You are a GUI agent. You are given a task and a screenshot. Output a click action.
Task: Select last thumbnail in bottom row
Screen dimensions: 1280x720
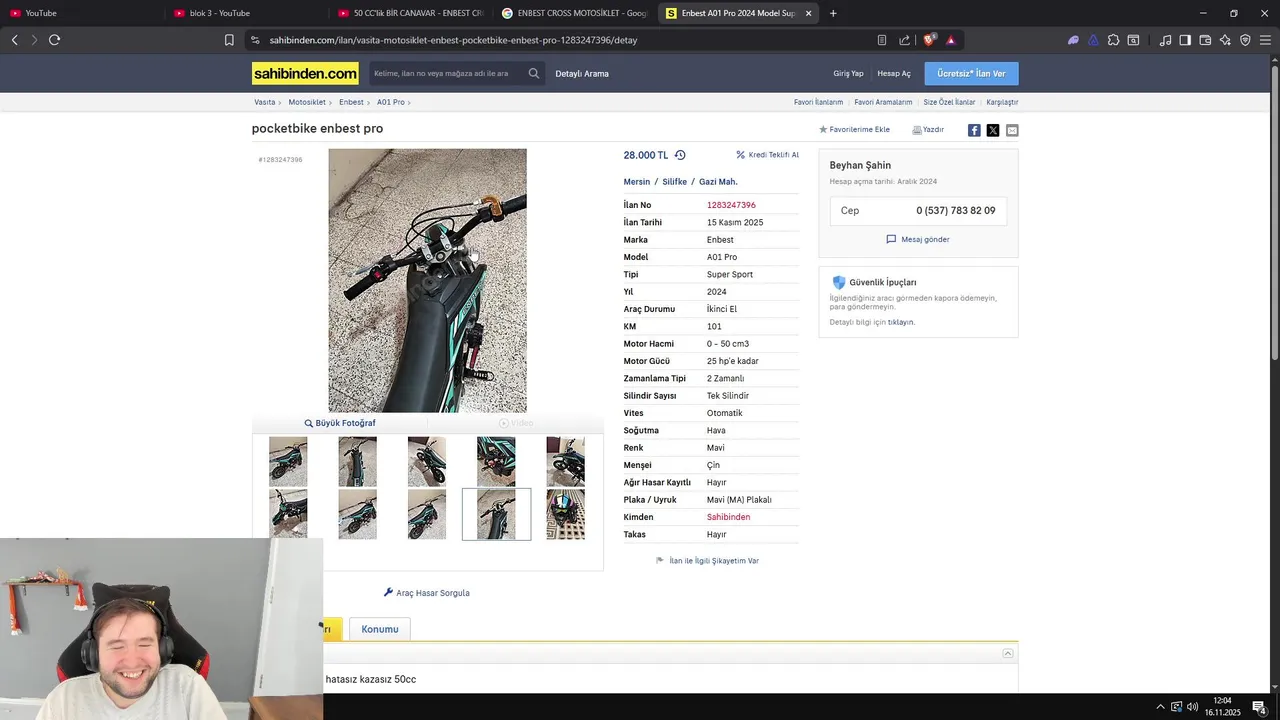(x=565, y=514)
